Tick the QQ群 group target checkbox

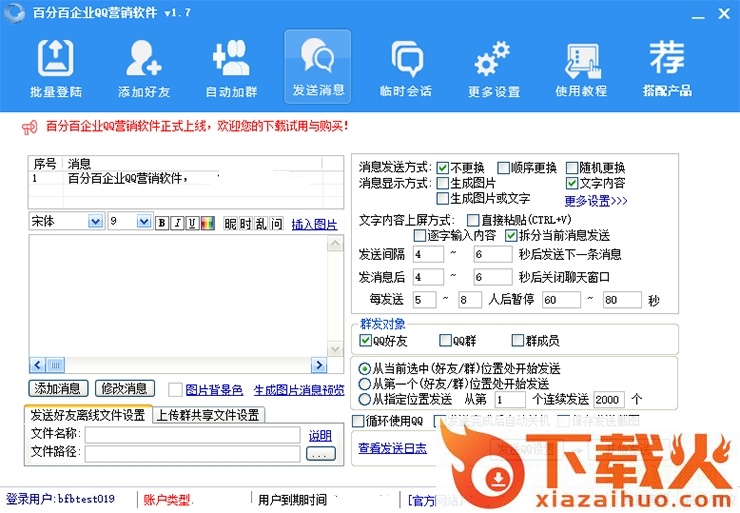(x=445, y=341)
